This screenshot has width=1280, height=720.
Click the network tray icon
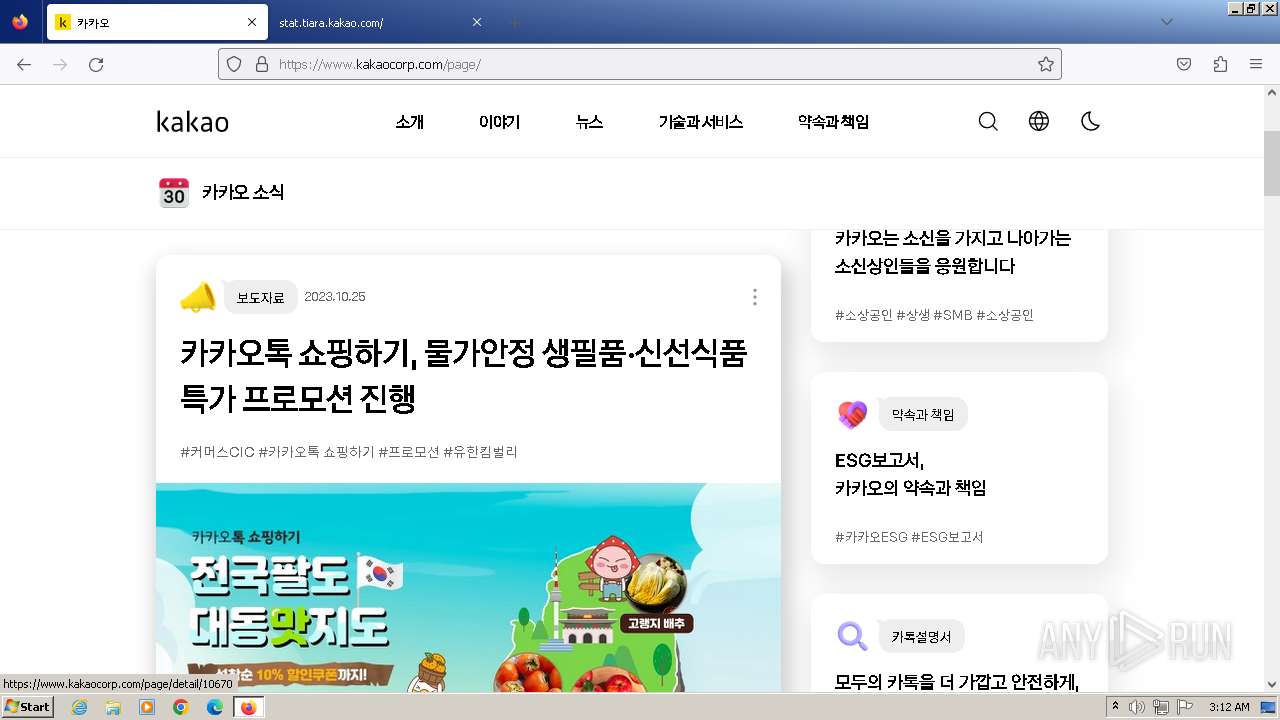pos(1160,707)
